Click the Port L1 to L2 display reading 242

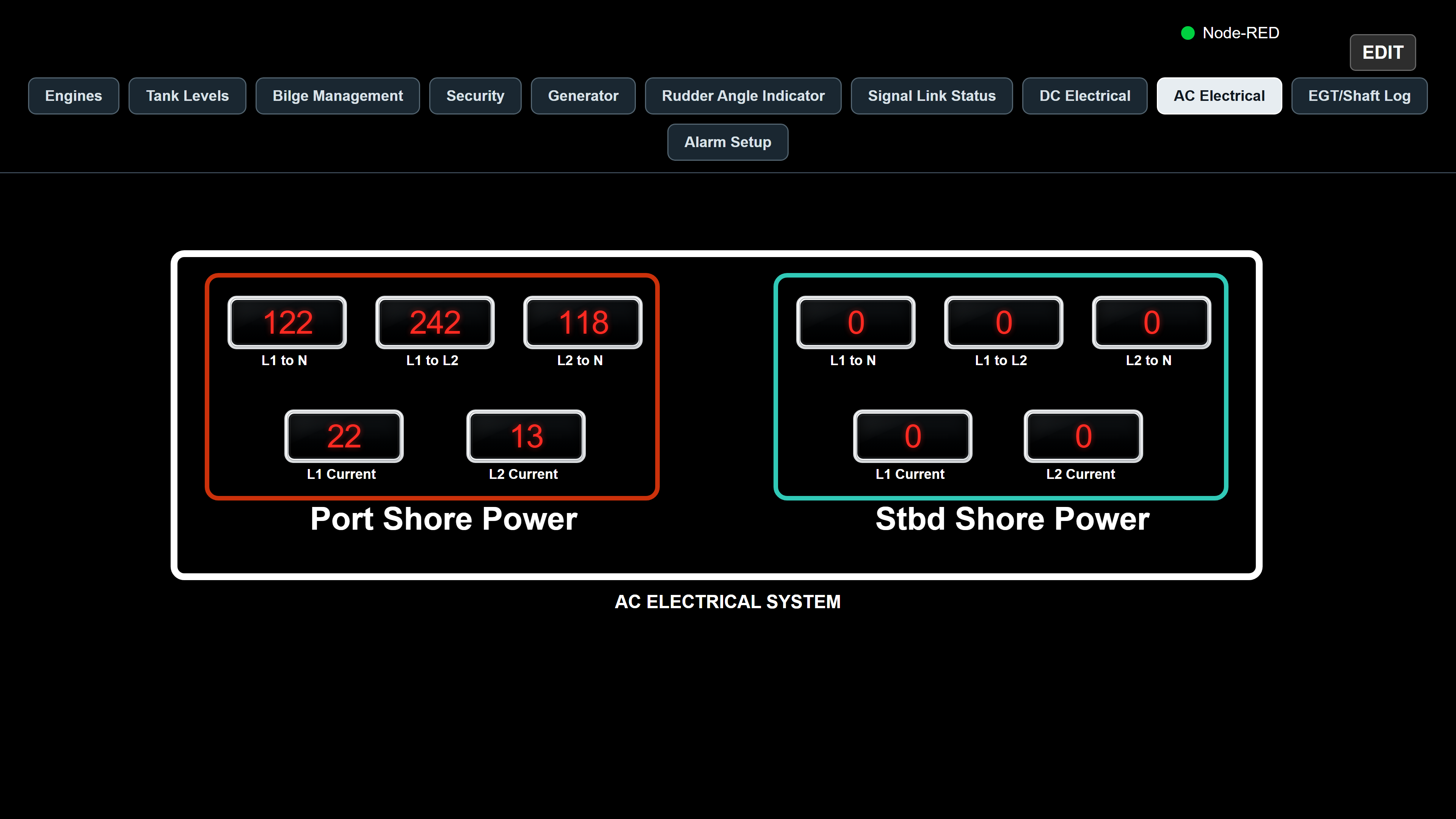click(x=435, y=322)
